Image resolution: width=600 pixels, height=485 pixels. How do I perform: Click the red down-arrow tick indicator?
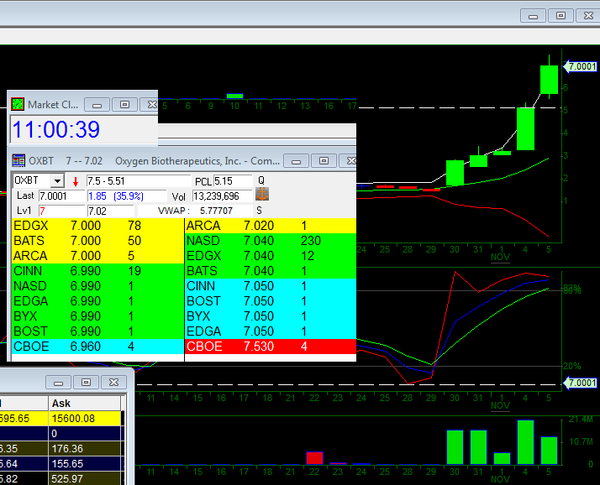[x=75, y=181]
